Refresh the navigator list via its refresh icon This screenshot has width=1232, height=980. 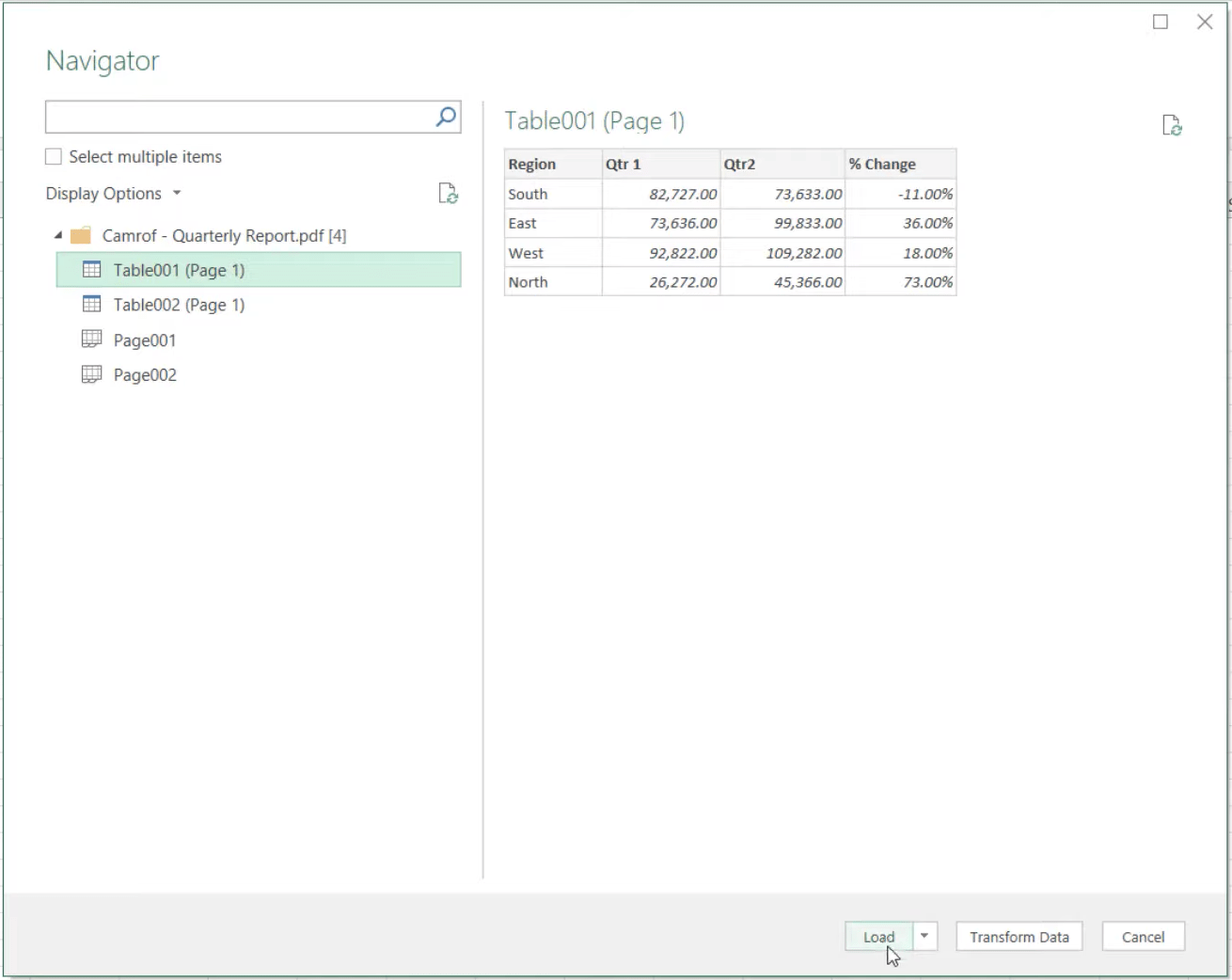point(449,194)
